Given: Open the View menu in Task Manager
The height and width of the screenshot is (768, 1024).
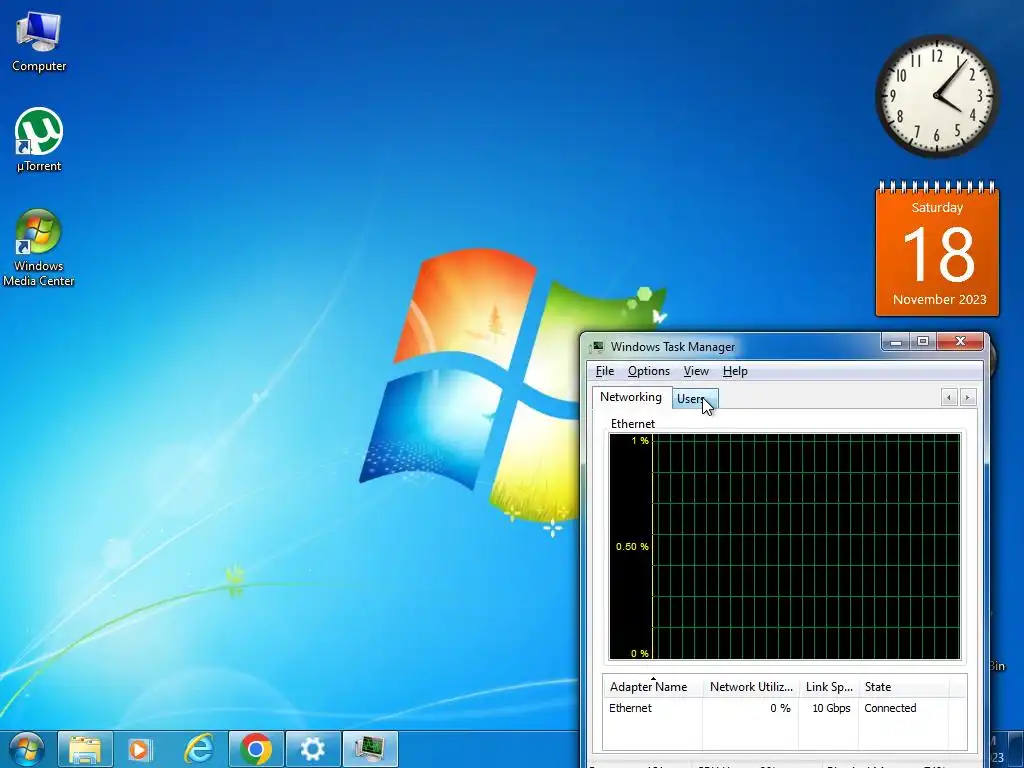Looking at the screenshot, I should pos(696,371).
